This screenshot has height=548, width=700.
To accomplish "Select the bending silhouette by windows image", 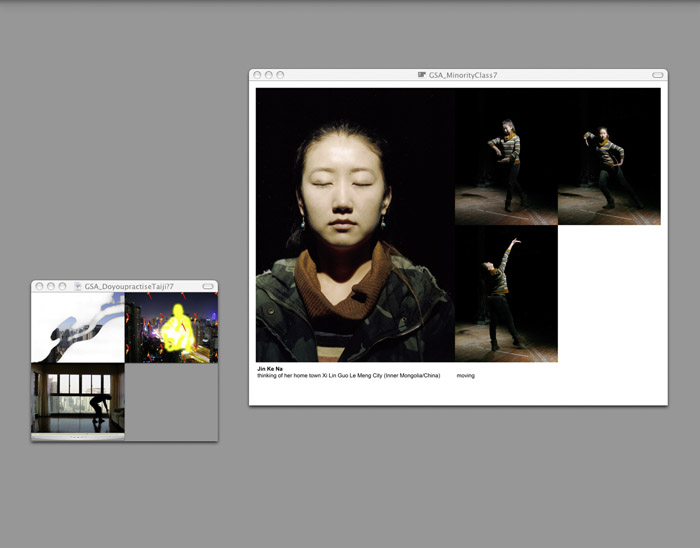I will tap(78, 397).
